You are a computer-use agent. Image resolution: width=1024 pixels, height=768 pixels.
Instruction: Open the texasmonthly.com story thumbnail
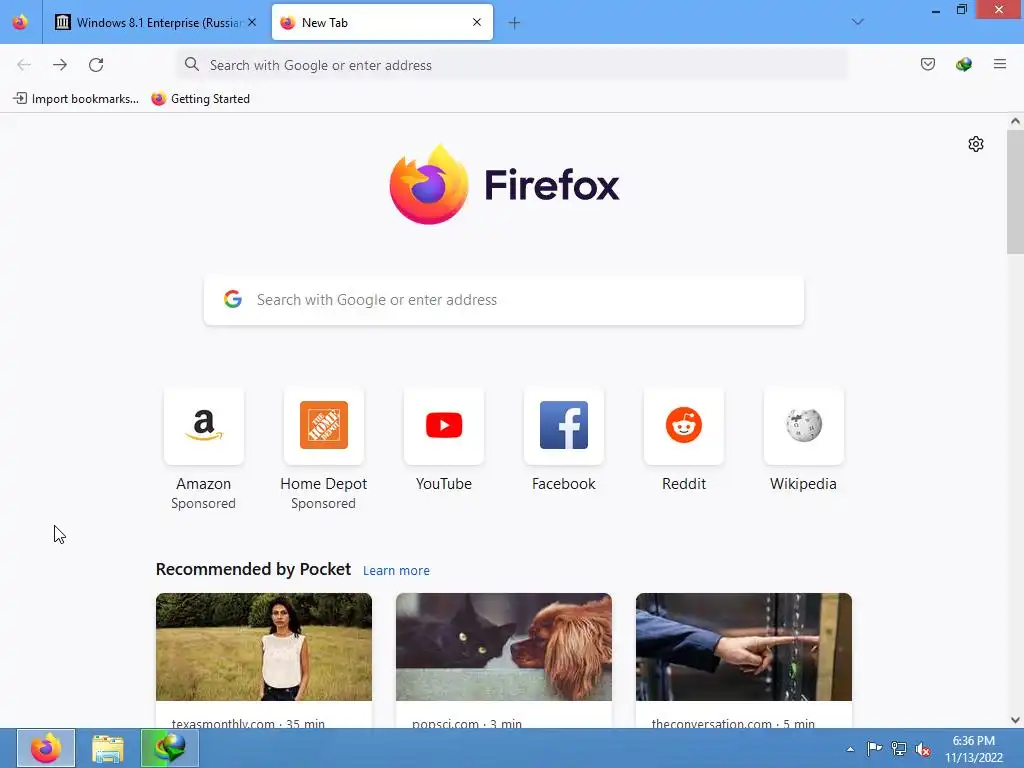point(264,647)
